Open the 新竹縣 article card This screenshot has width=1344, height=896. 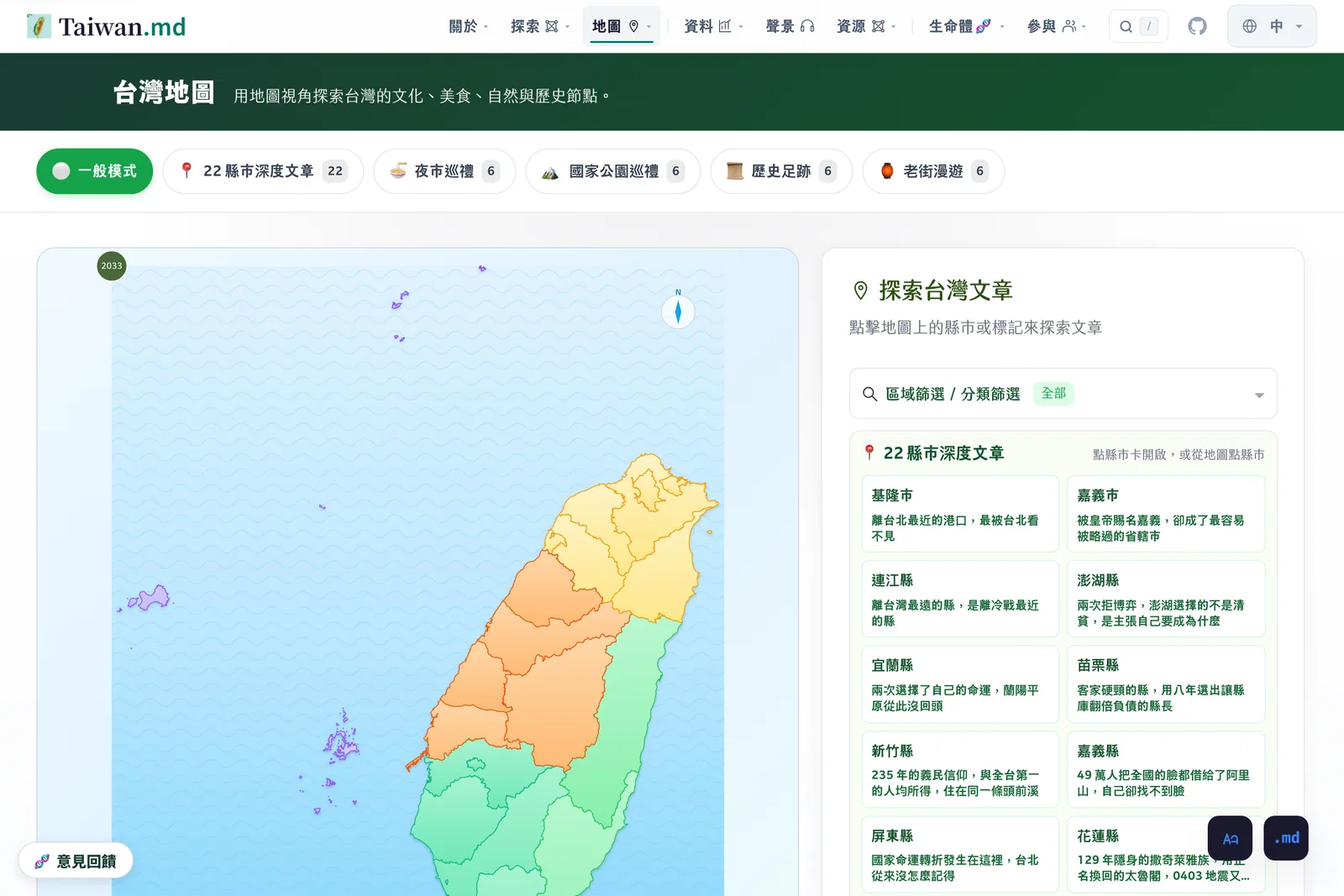click(960, 769)
